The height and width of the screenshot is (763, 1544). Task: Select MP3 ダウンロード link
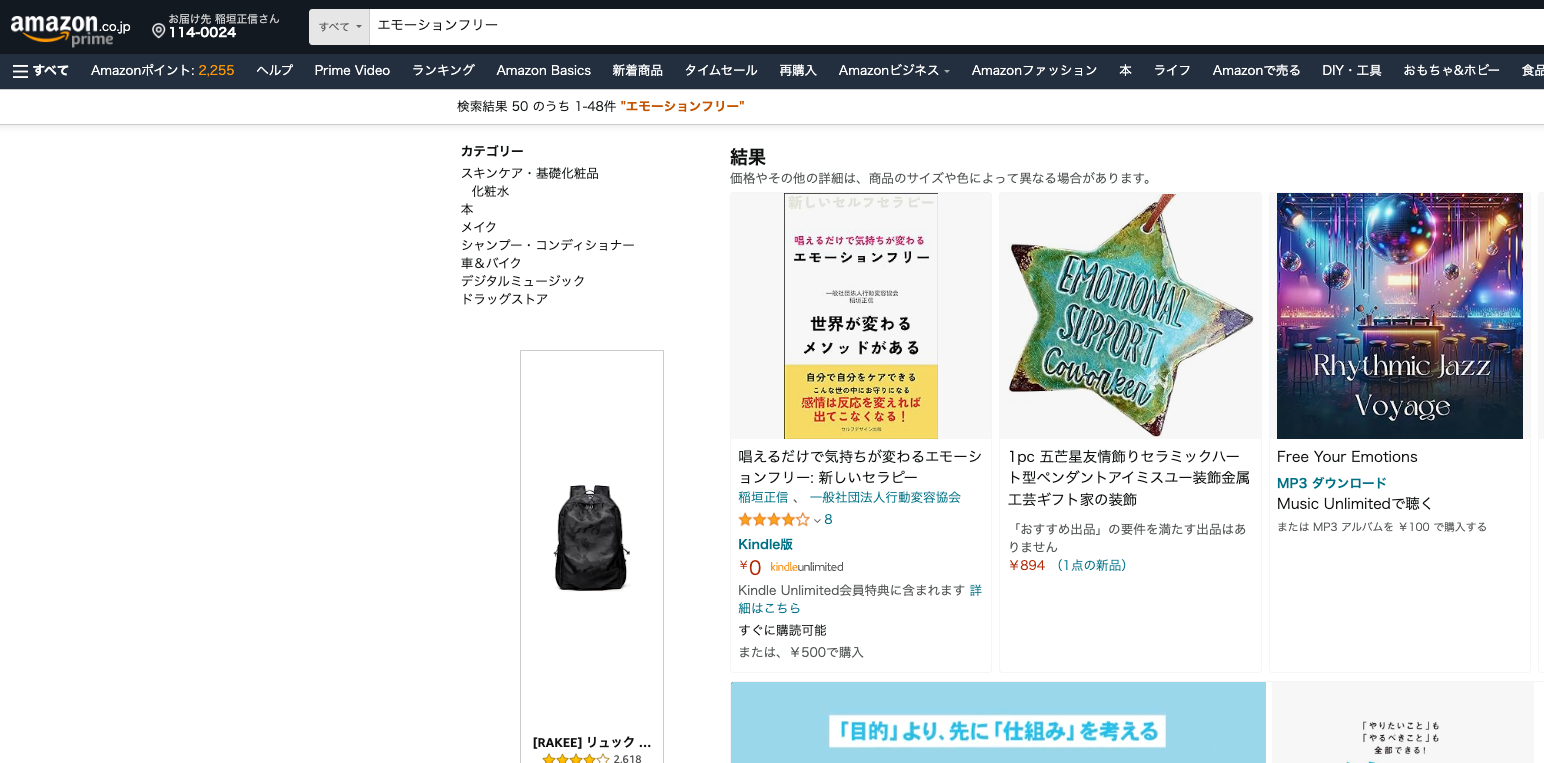tap(1332, 483)
